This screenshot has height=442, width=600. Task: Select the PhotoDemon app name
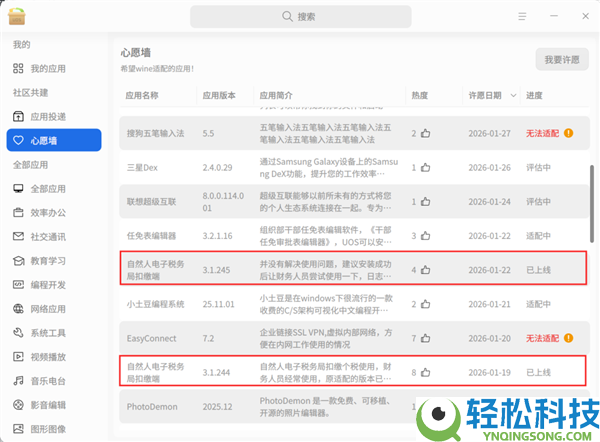(152, 406)
